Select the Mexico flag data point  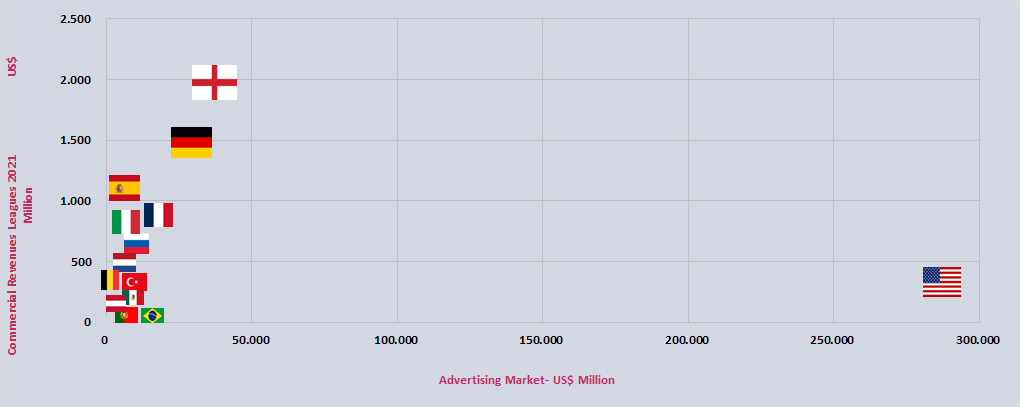[x=135, y=297]
